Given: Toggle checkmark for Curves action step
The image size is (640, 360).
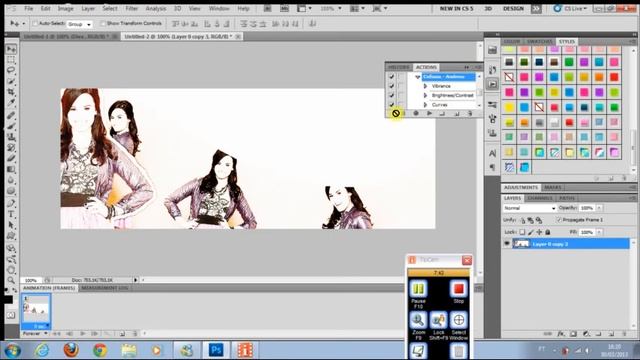Looking at the screenshot, I should click(x=391, y=104).
